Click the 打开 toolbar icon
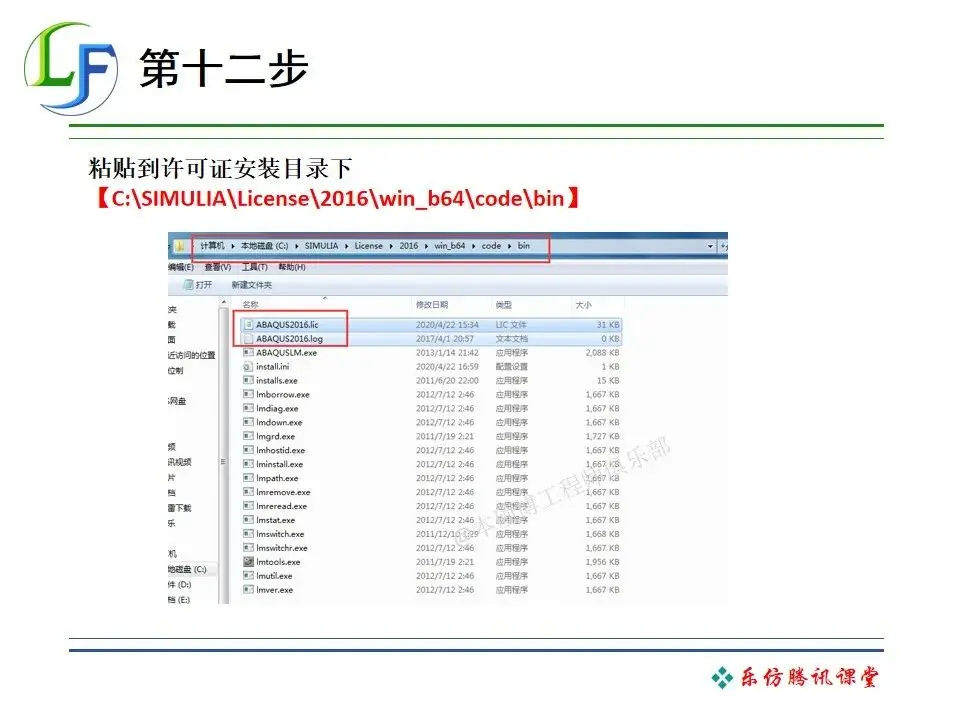960x720 pixels. [189, 285]
